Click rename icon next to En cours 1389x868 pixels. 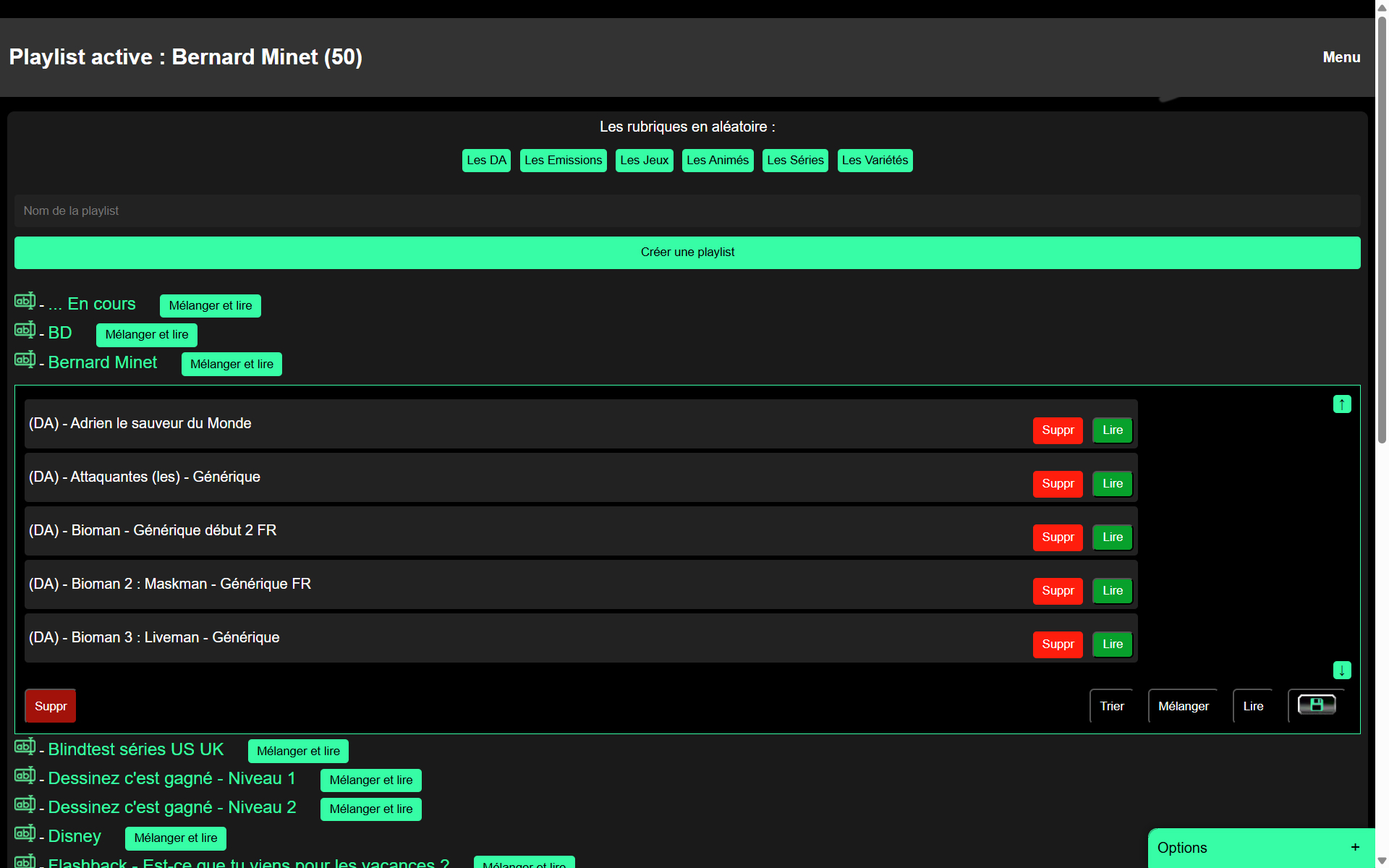[25, 301]
